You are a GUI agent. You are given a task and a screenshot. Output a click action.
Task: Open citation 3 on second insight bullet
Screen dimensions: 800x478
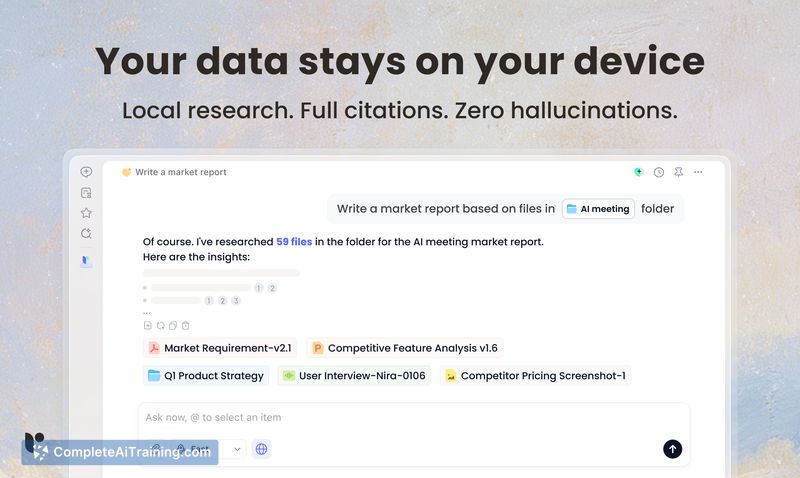tap(236, 300)
